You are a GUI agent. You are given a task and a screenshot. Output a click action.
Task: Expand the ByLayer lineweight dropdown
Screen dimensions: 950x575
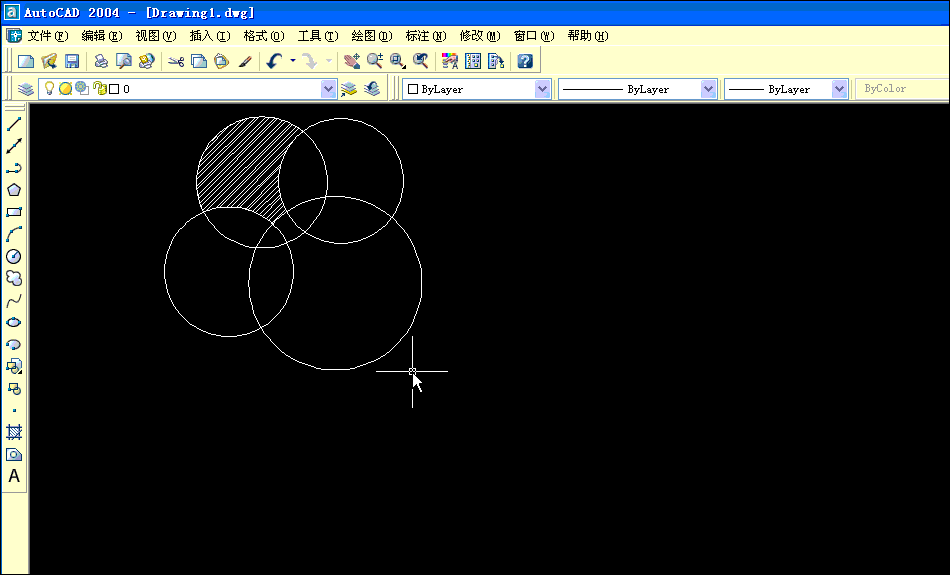(839, 89)
